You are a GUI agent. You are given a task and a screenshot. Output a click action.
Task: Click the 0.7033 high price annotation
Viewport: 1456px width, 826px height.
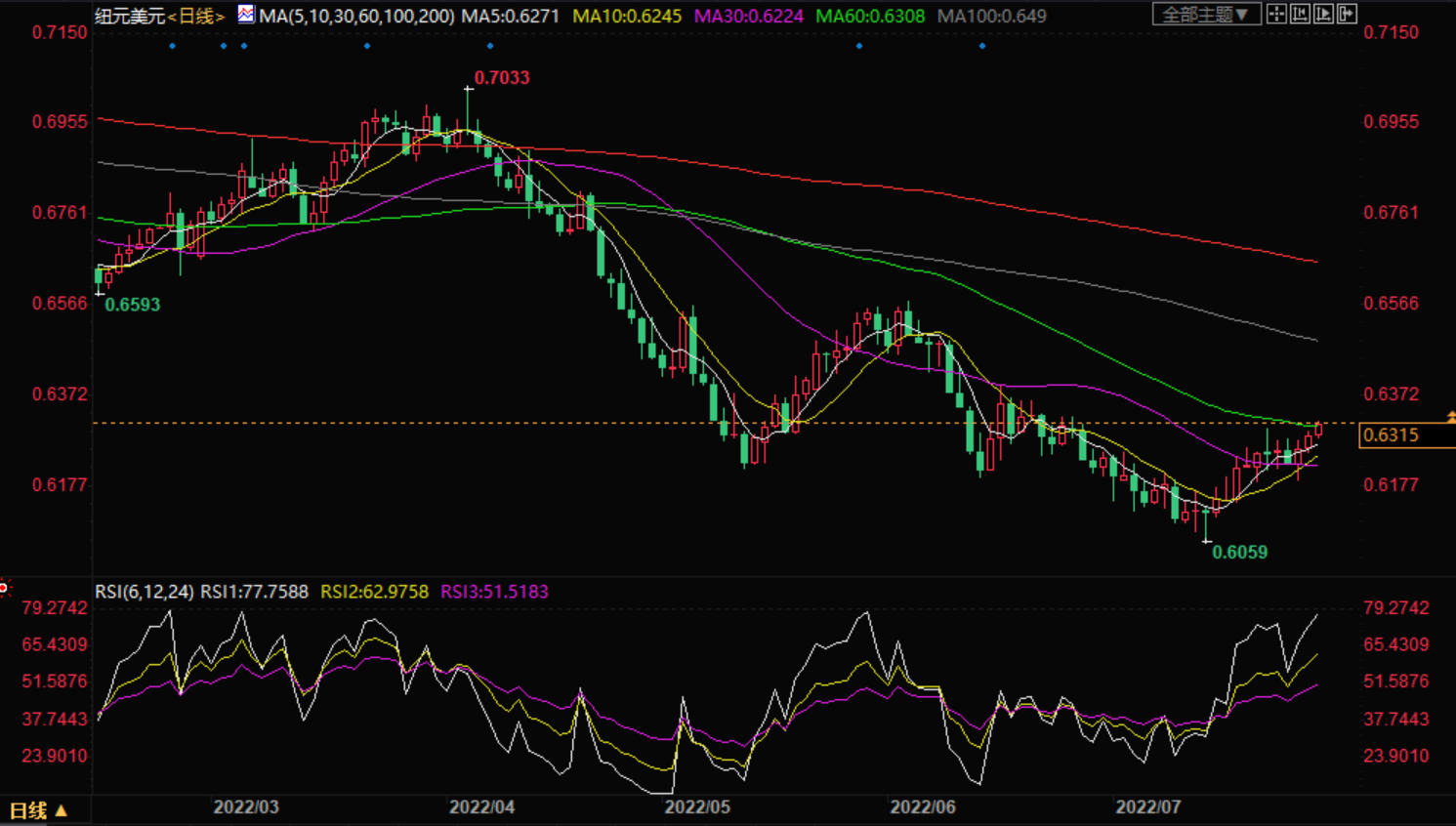502,78
